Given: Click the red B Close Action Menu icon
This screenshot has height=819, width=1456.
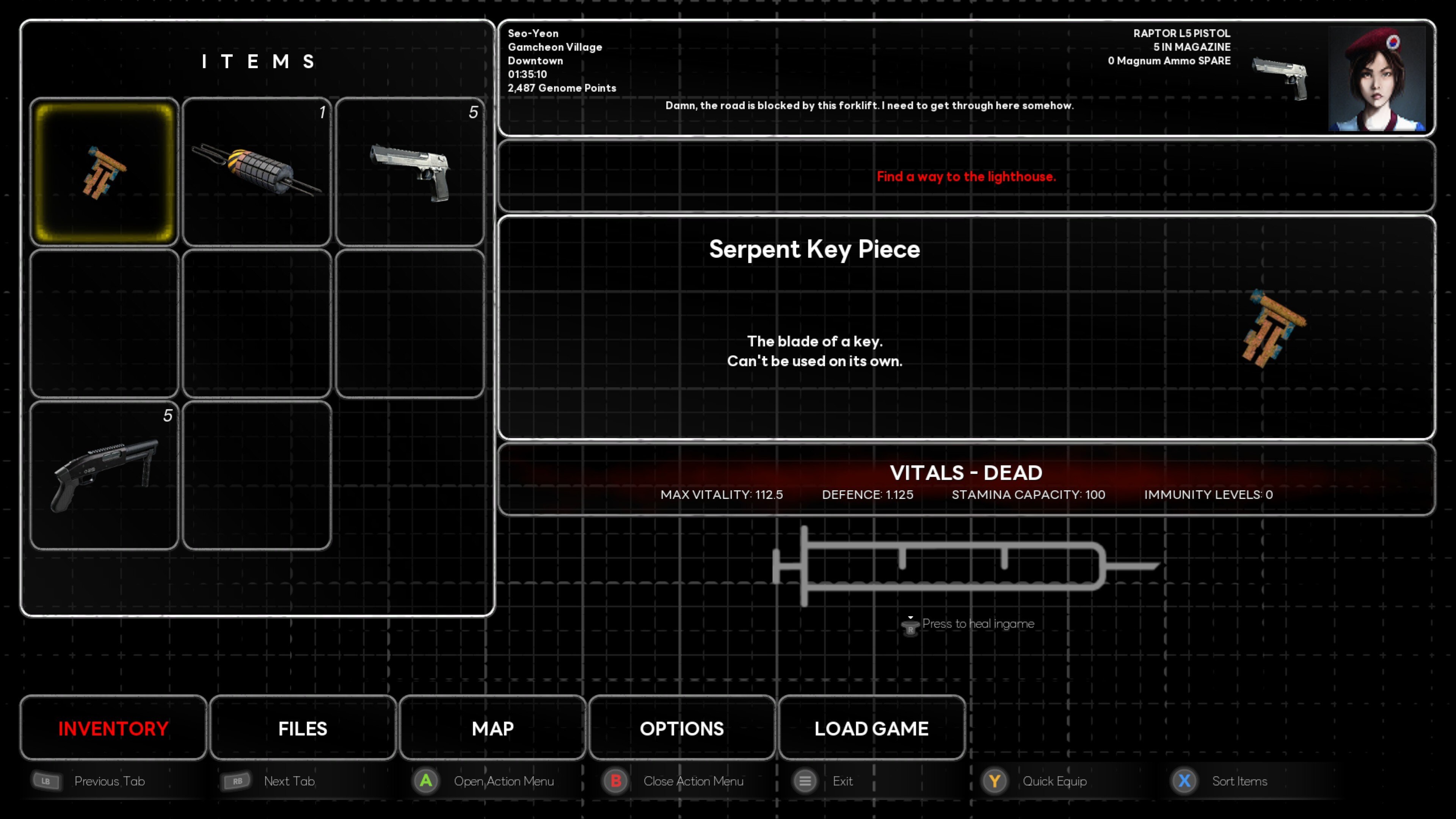Looking at the screenshot, I should pos(615,781).
